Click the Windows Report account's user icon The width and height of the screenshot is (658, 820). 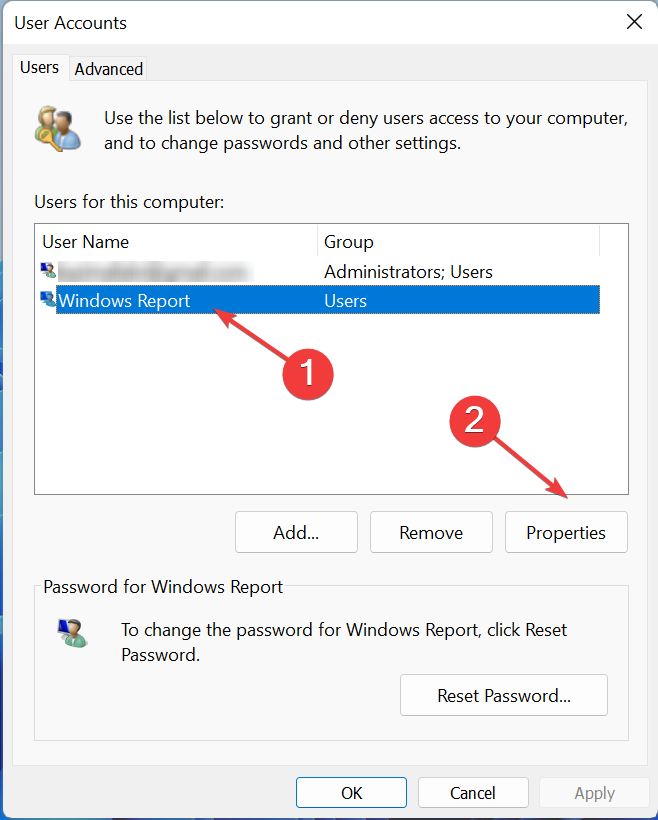(48, 300)
